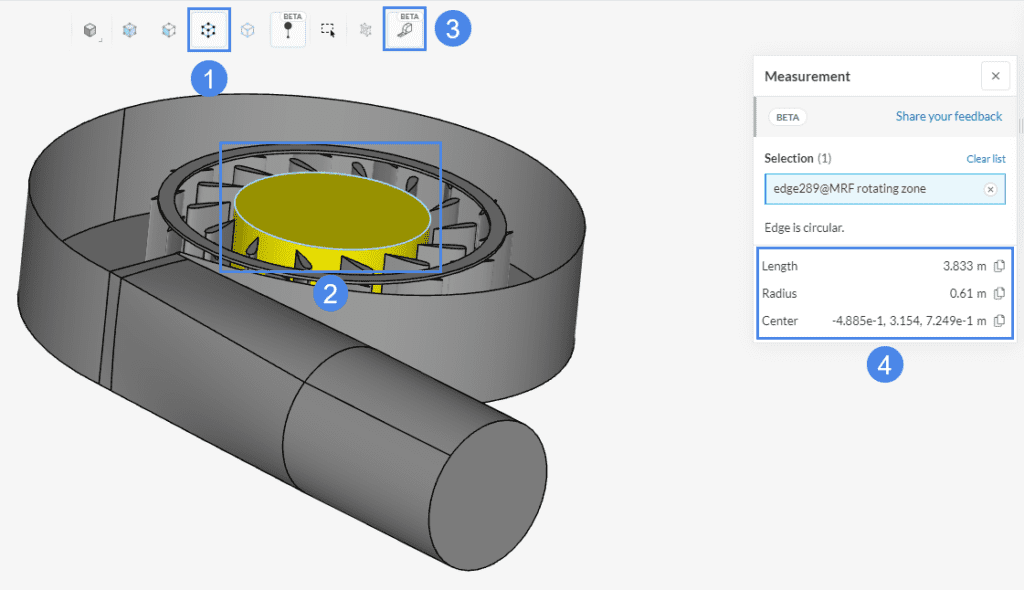Image resolution: width=1024 pixels, height=590 pixels.
Task: Open the render mode dropdown arrow
Action: click(98, 40)
